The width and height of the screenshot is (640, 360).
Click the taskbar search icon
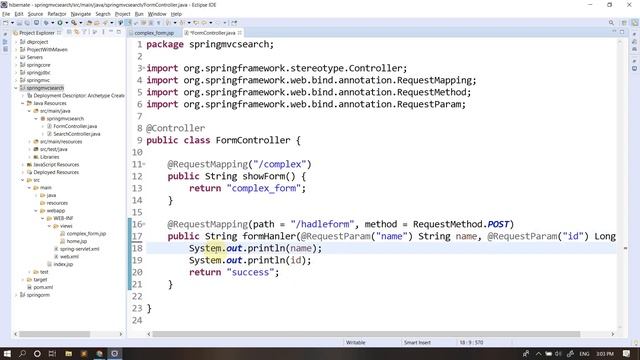coord(22,353)
